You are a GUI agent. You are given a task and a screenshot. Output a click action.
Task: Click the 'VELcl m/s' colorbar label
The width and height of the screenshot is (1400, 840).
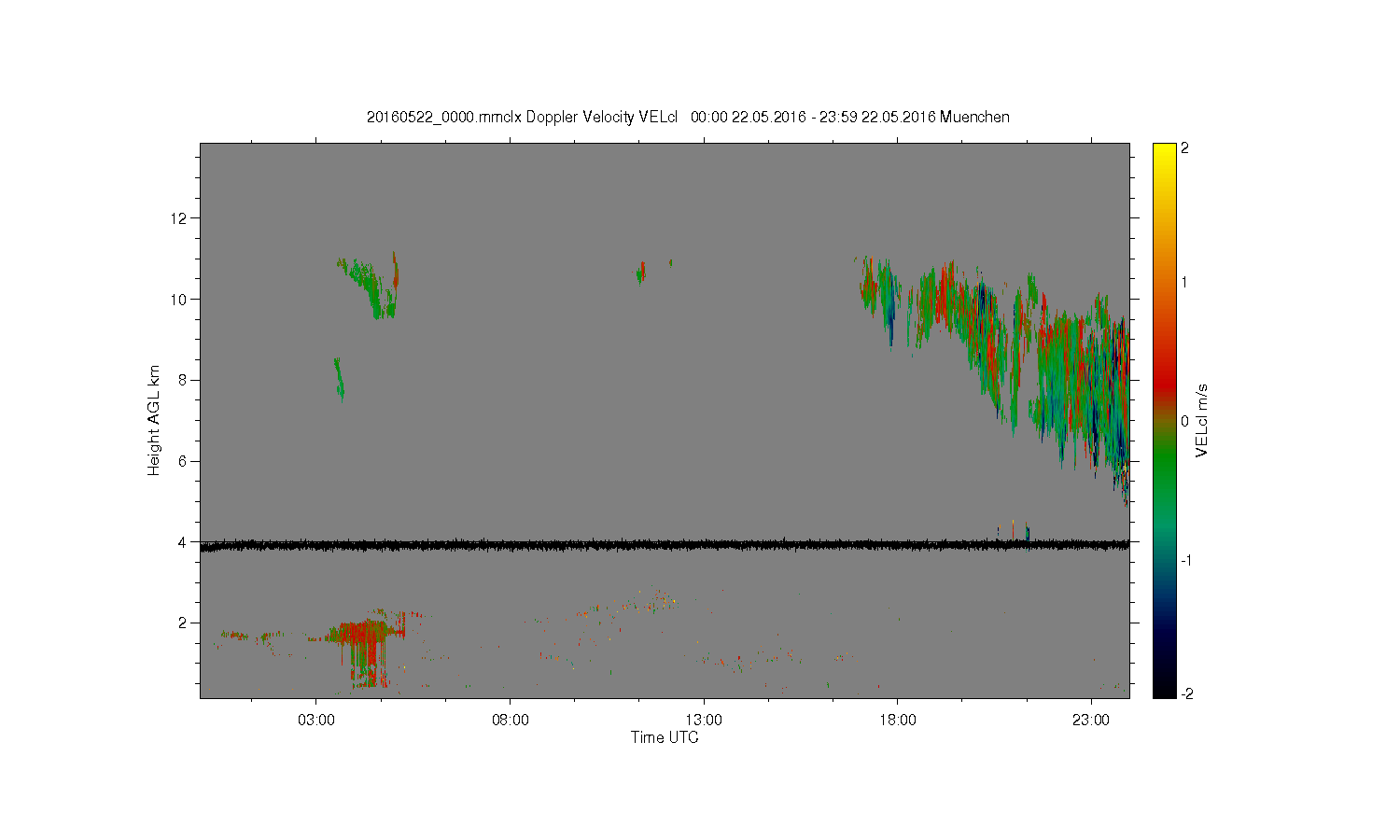click(1201, 420)
